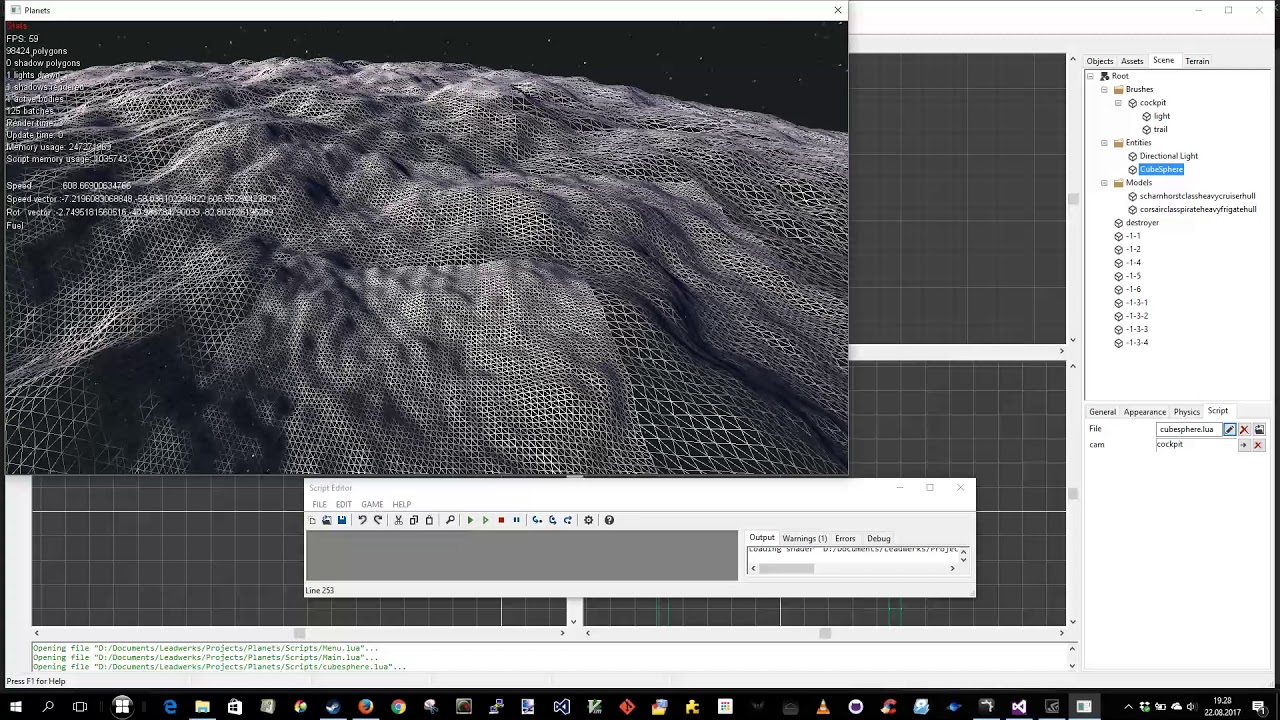The image size is (1280, 720).
Task: Click the cam value field
Action: pyautogui.click(x=1196, y=445)
